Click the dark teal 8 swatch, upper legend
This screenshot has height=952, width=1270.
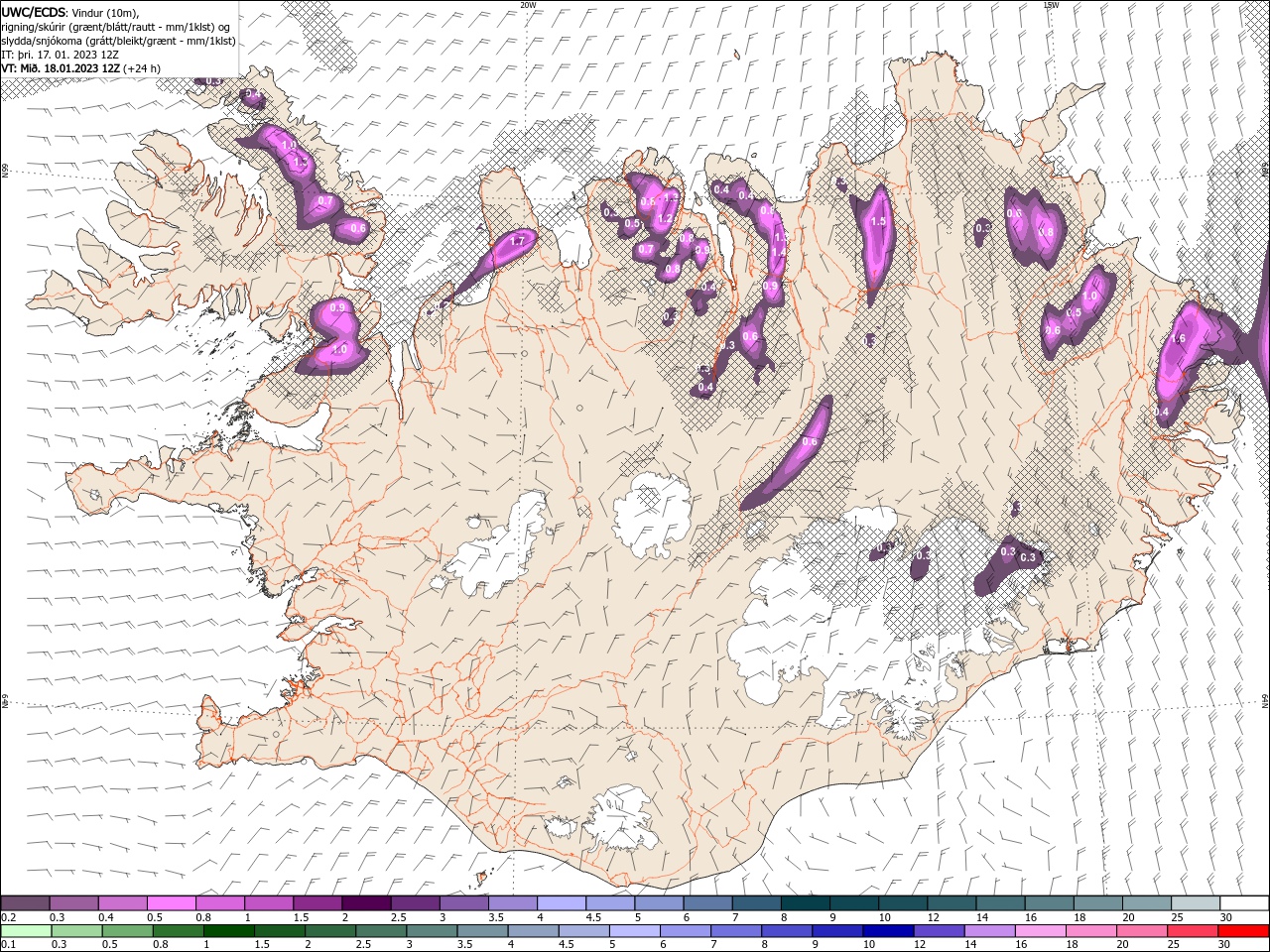[x=805, y=903]
